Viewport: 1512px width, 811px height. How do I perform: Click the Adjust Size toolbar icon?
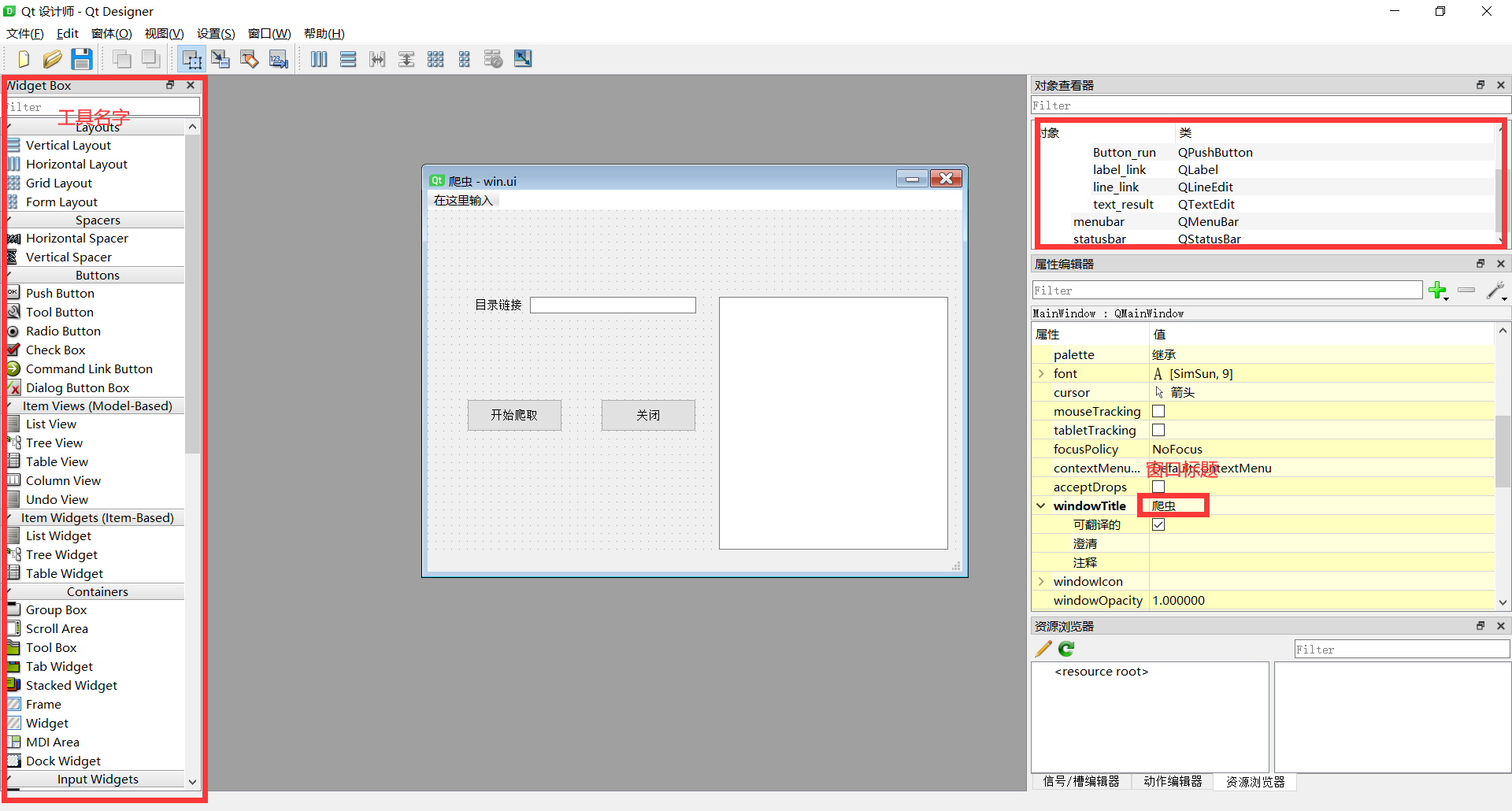pyautogui.click(x=523, y=59)
